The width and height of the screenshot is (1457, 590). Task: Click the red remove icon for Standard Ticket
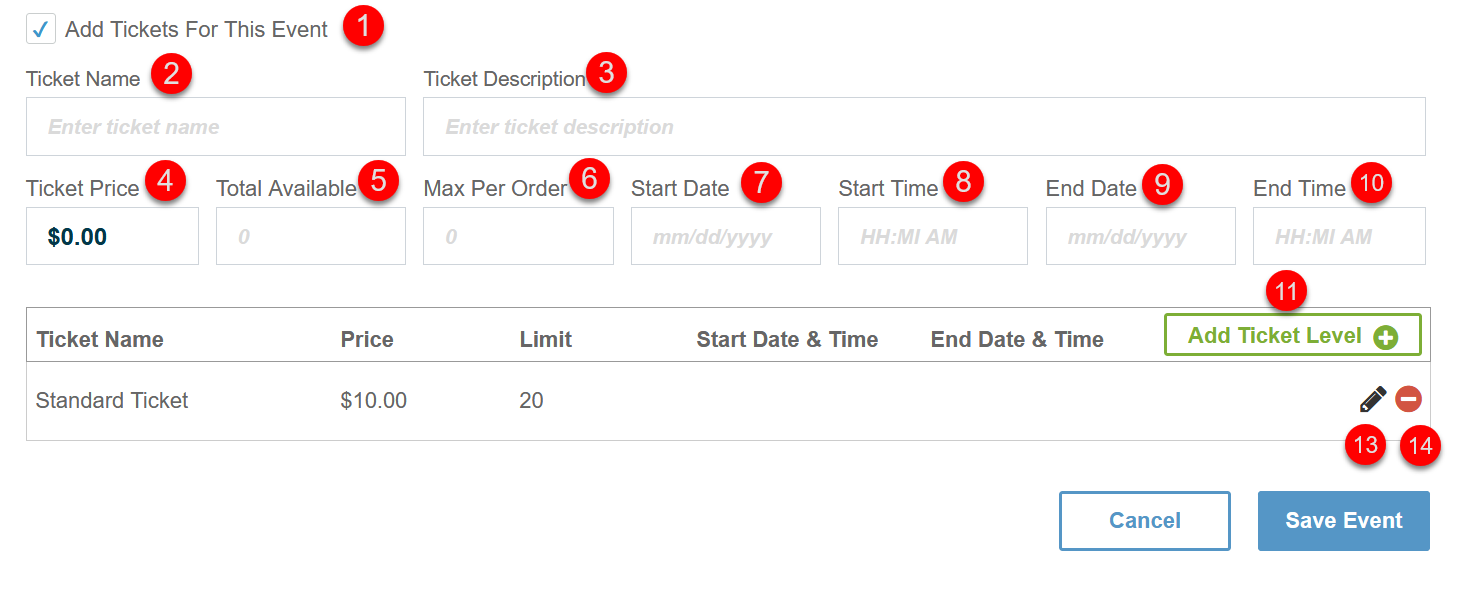1408,399
